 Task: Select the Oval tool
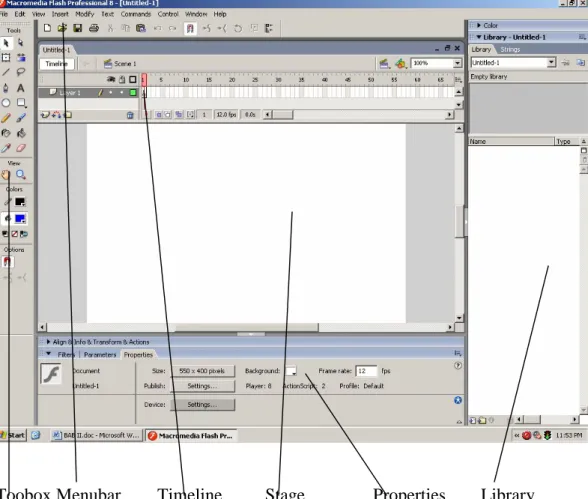click(6, 103)
